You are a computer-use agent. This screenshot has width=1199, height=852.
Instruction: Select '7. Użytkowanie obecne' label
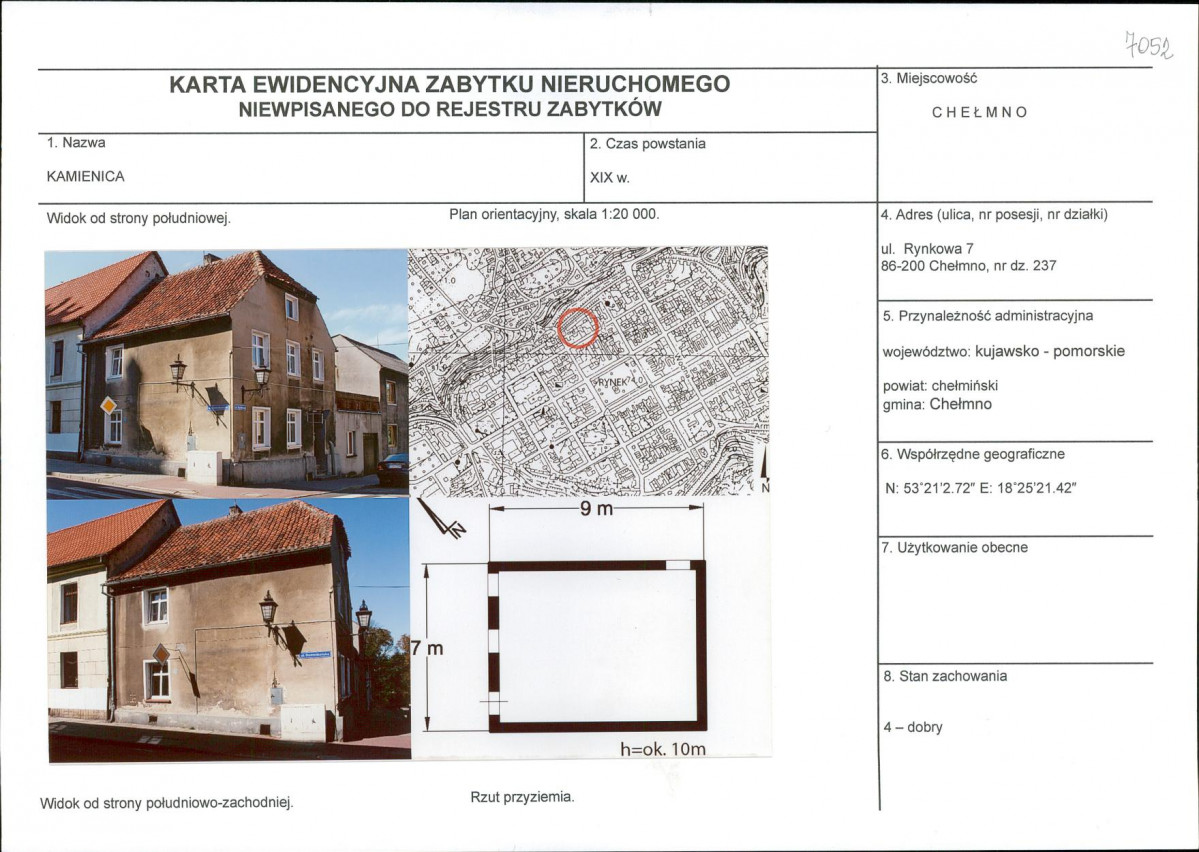pyautogui.click(x=955, y=548)
